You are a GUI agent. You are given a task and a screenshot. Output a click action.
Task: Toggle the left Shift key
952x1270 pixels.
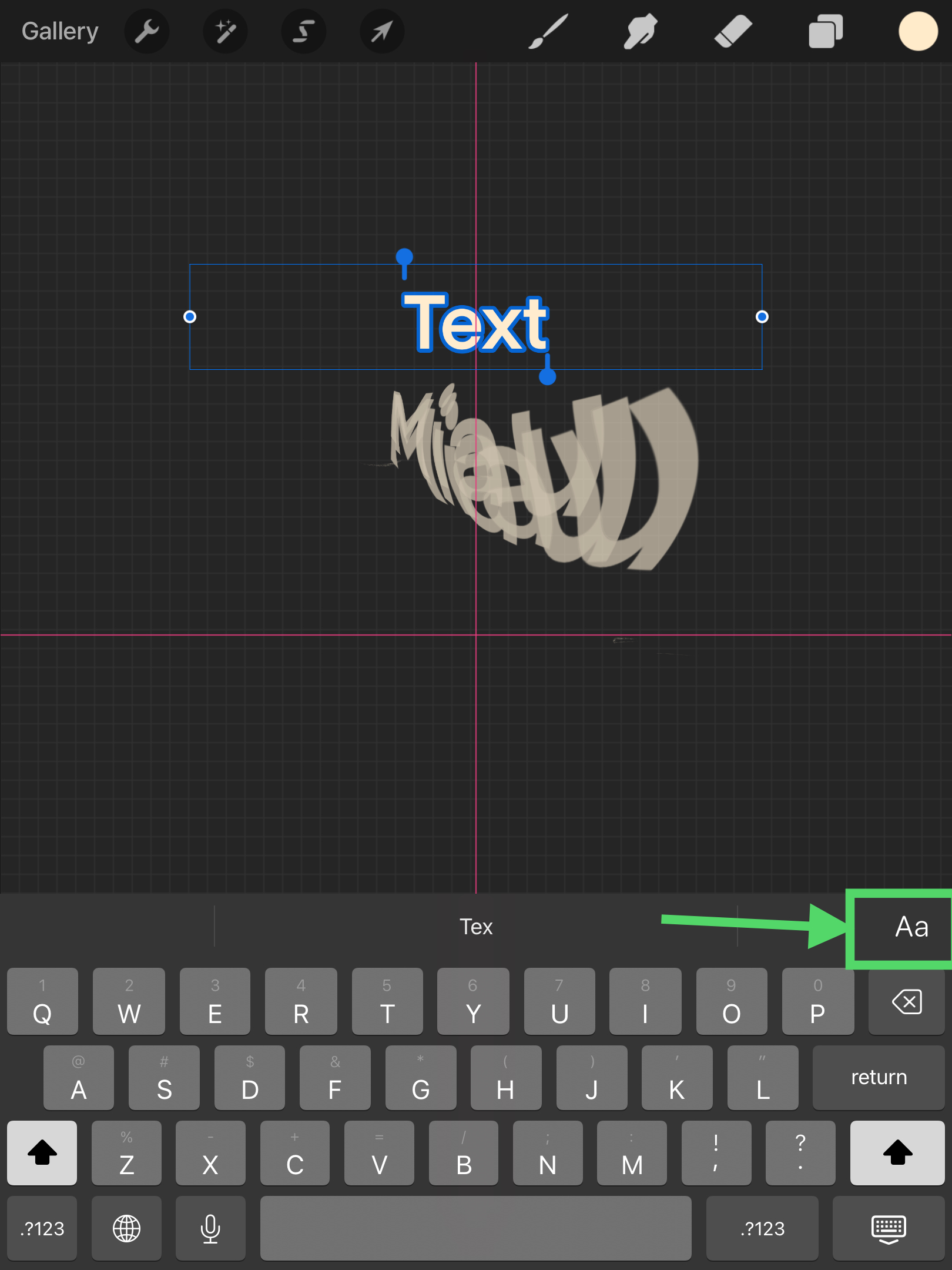(x=42, y=1152)
